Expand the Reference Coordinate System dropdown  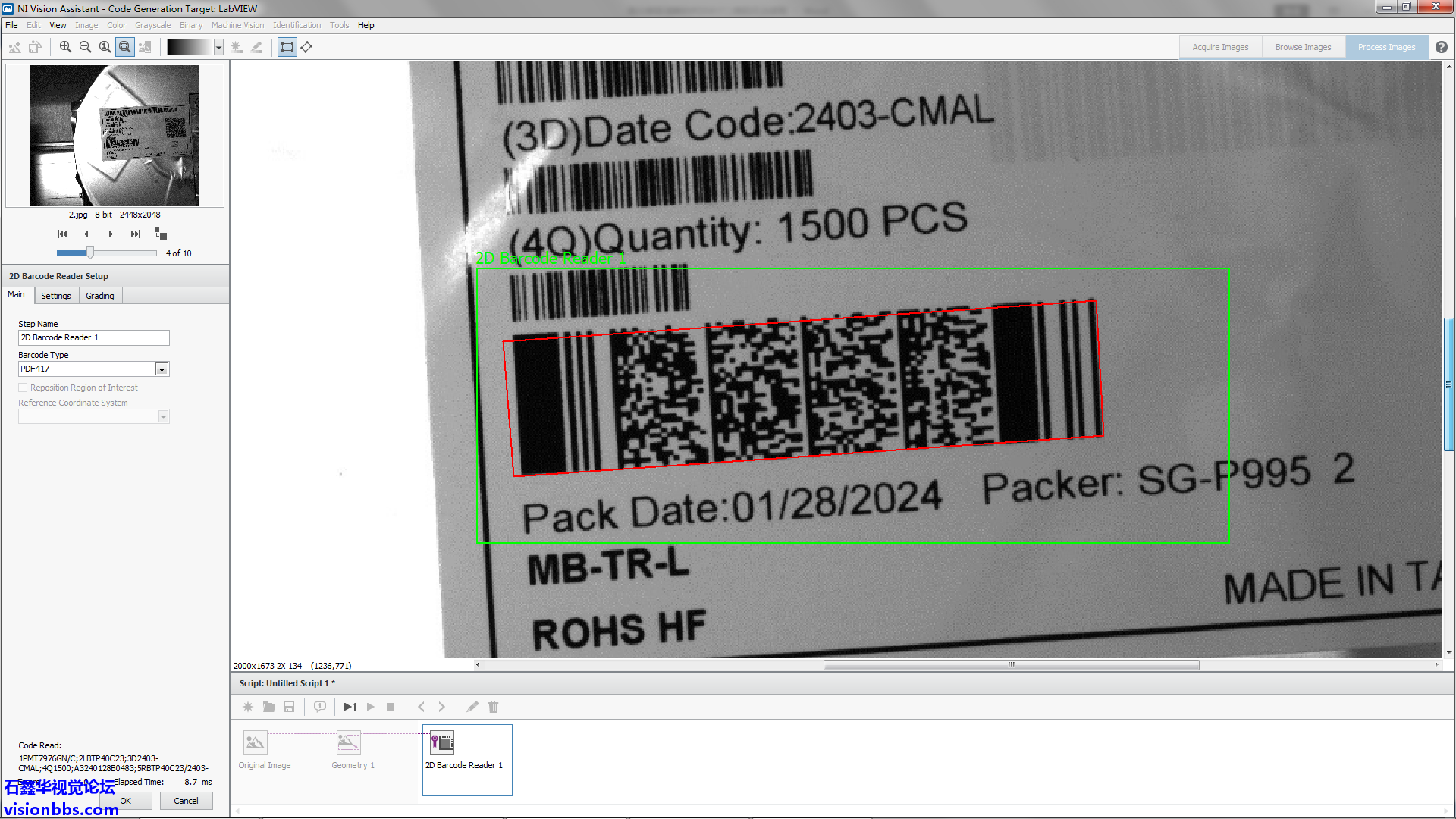point(163,416)
